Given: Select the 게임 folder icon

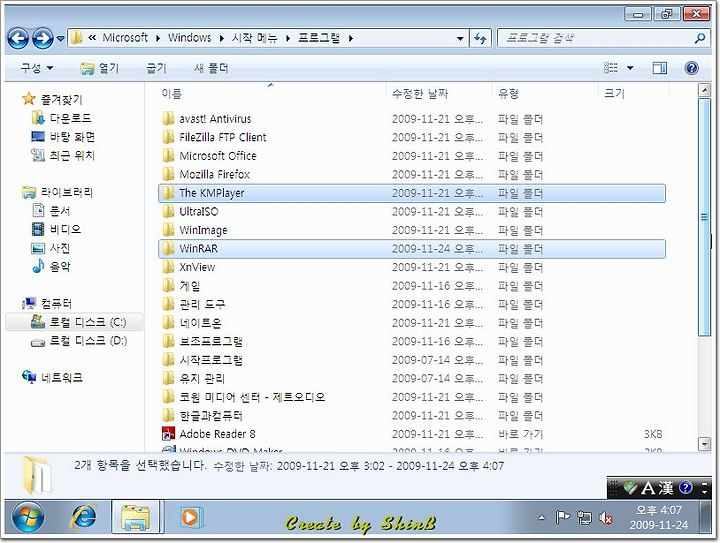Looking at the screenshot, I should 168,285.
